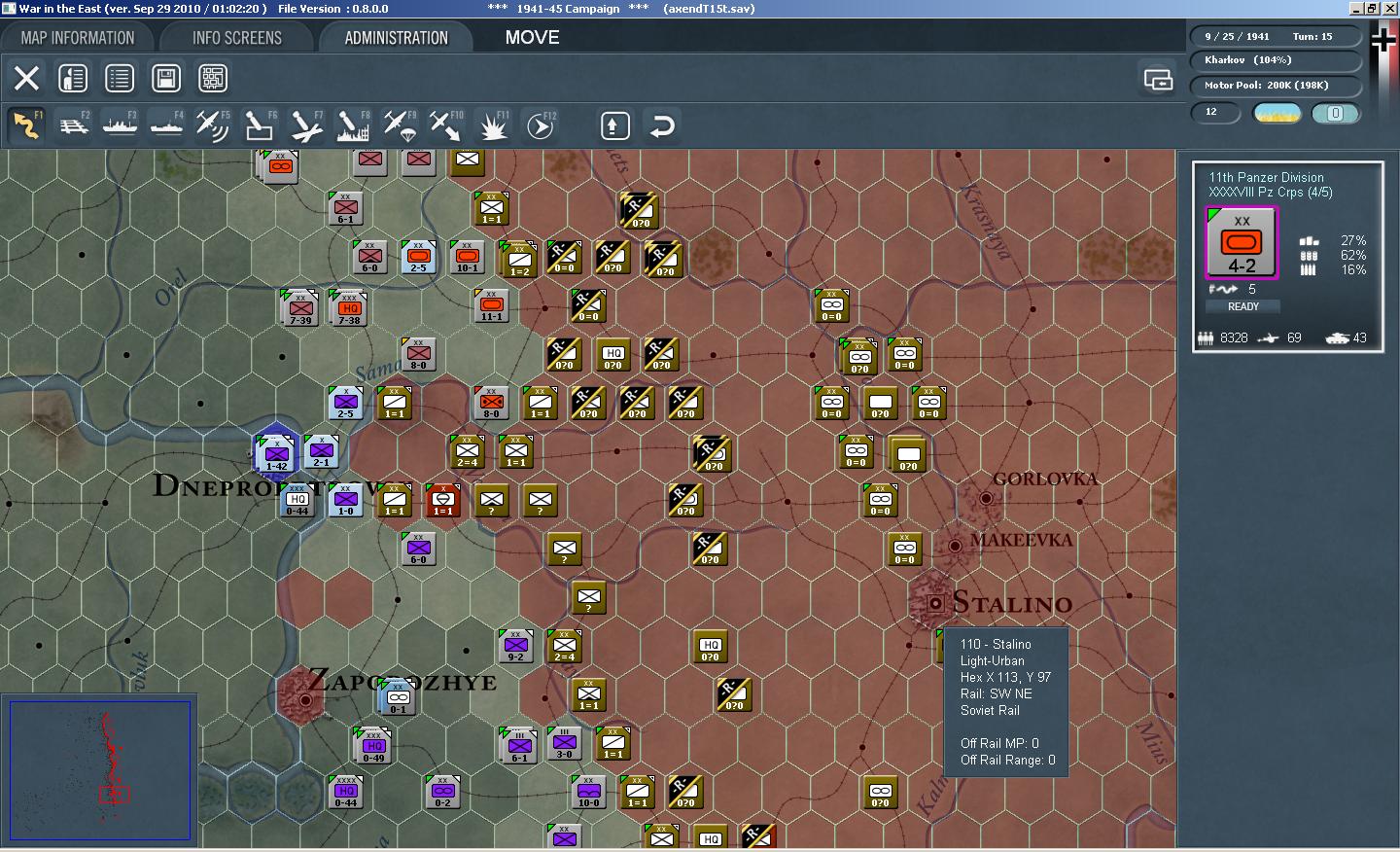The image size is (1400, 852).
Task: Select the 1-0 purple unit counter
Action: click(x=345, y=501)
